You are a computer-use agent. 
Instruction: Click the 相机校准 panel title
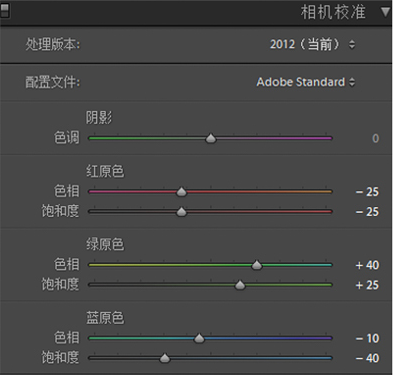(333, 12)
